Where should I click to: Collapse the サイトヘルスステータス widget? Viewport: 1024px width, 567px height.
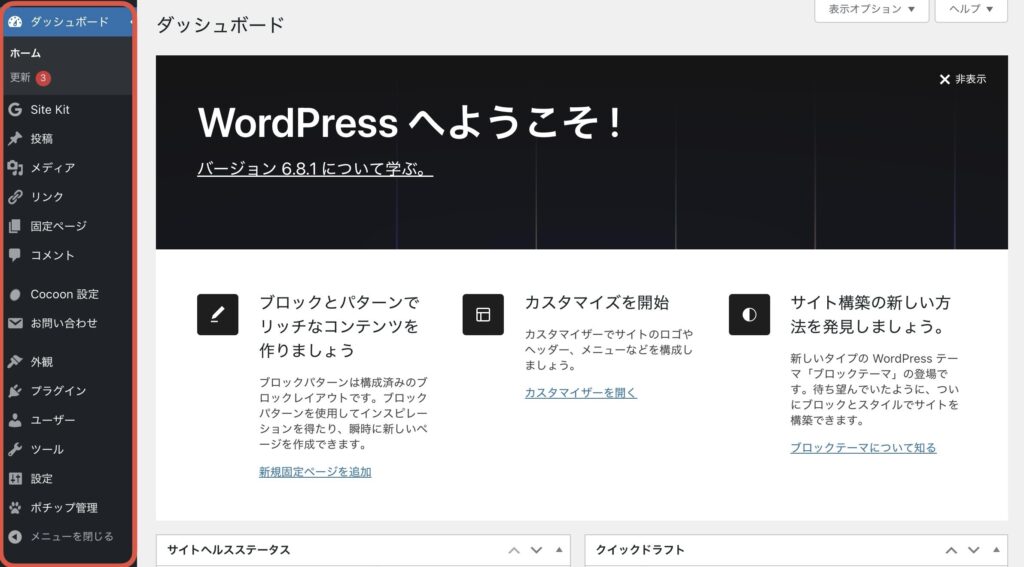(x=559, y=550)
